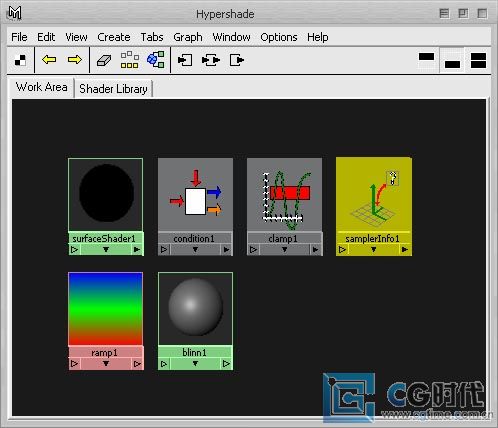Viewport: 498px width, 428px height.
Task: Click the surfaceShader1 name label
Action: coord(104,239)
